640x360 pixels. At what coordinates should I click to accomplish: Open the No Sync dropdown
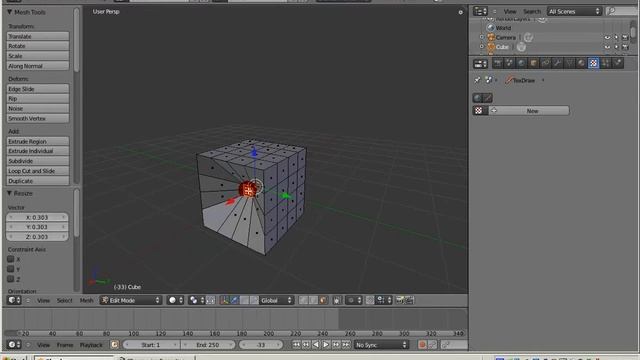point(381,345)
